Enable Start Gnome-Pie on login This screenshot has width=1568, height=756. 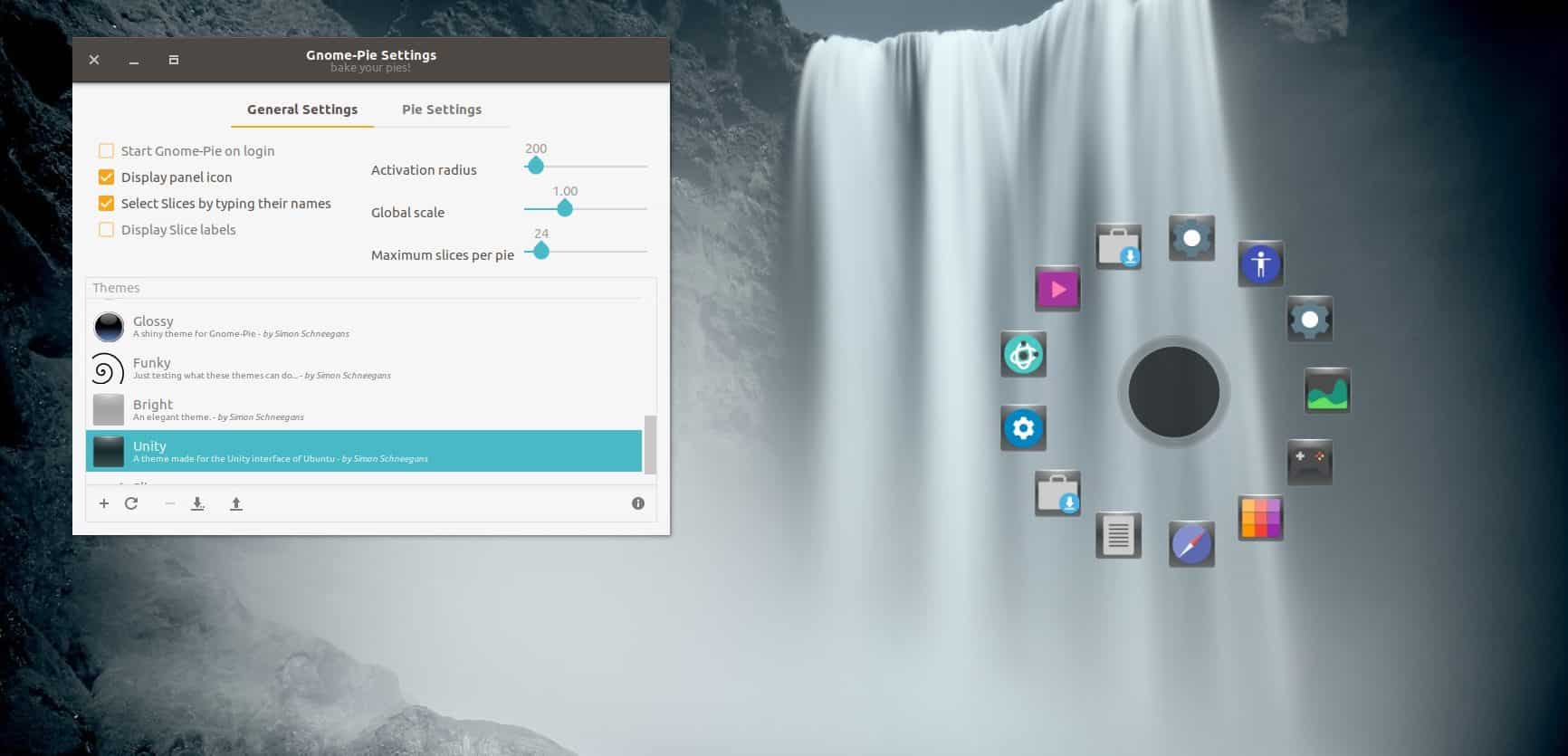pos(106,151)
